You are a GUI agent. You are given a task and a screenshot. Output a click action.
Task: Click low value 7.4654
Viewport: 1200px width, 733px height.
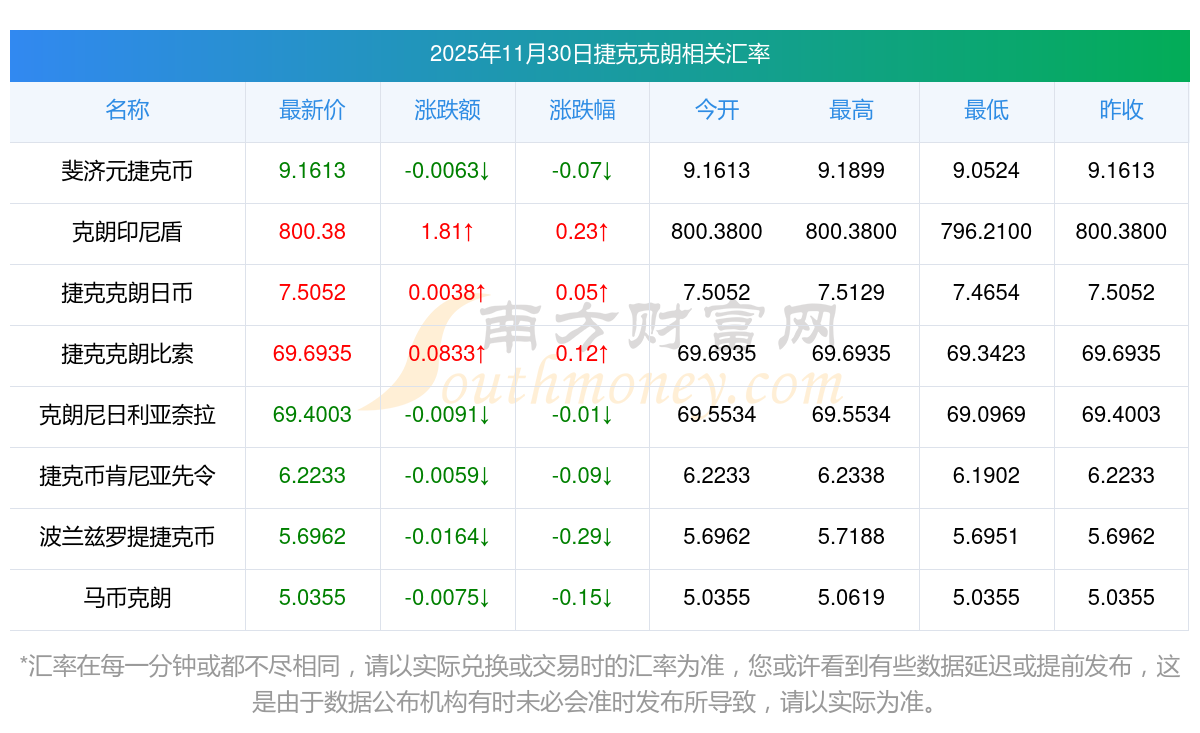(986, 293)
